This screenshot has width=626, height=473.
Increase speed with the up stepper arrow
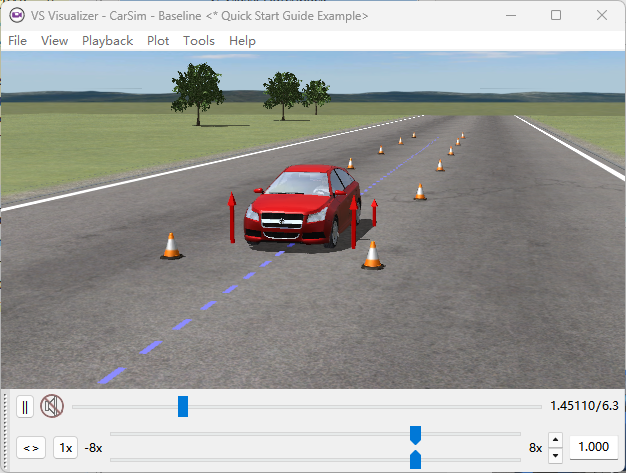[556, 441]
